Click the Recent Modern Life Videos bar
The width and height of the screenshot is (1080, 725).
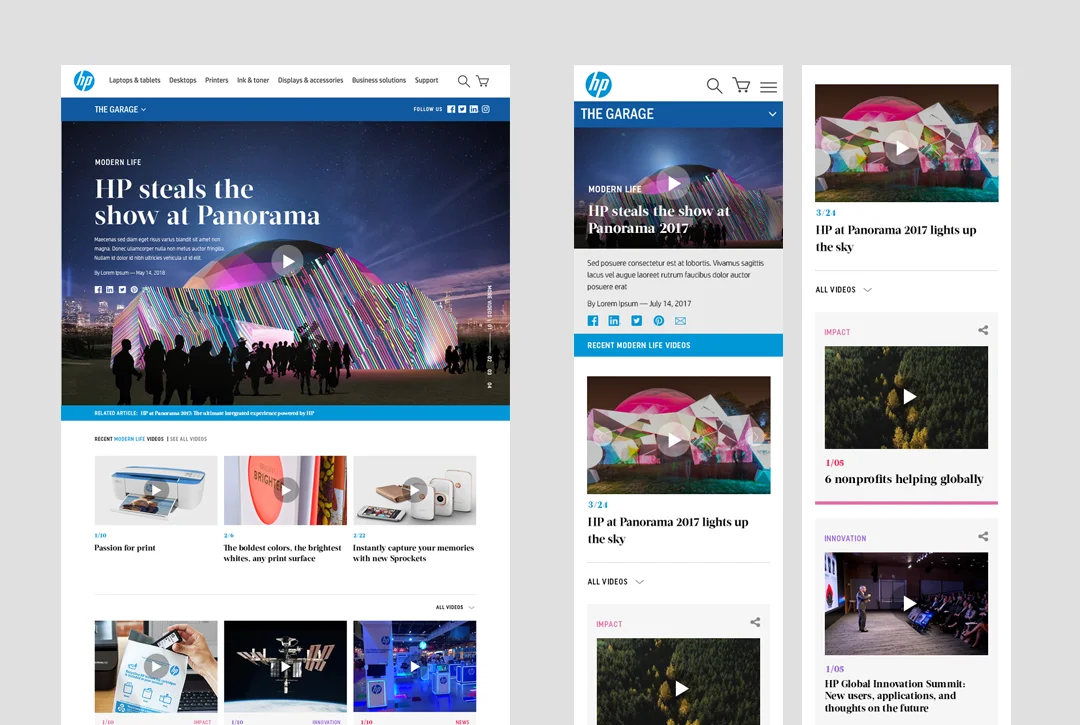tap(678, 345)
